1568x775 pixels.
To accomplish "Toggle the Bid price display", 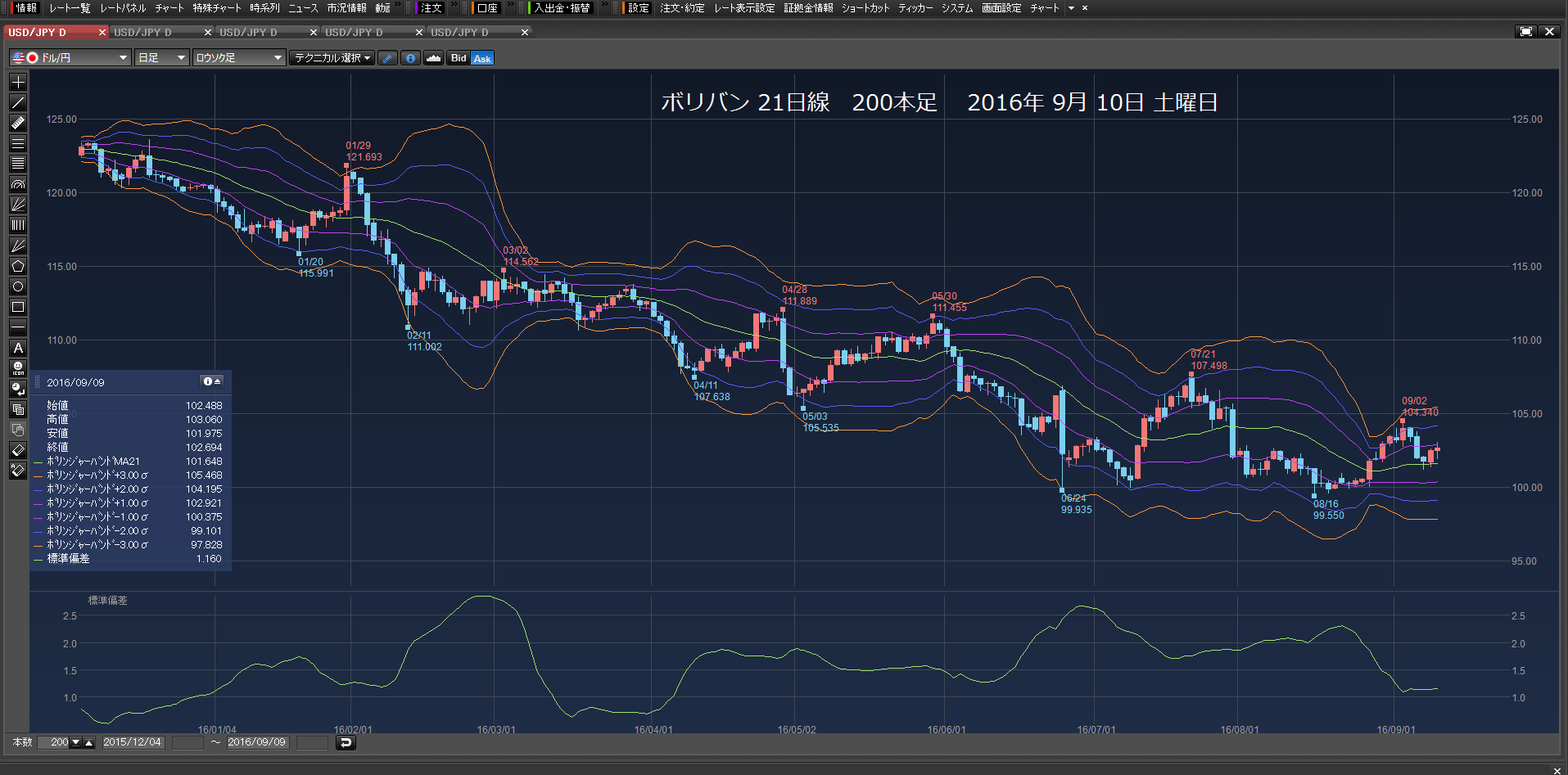I will click(x=459, y=58).
